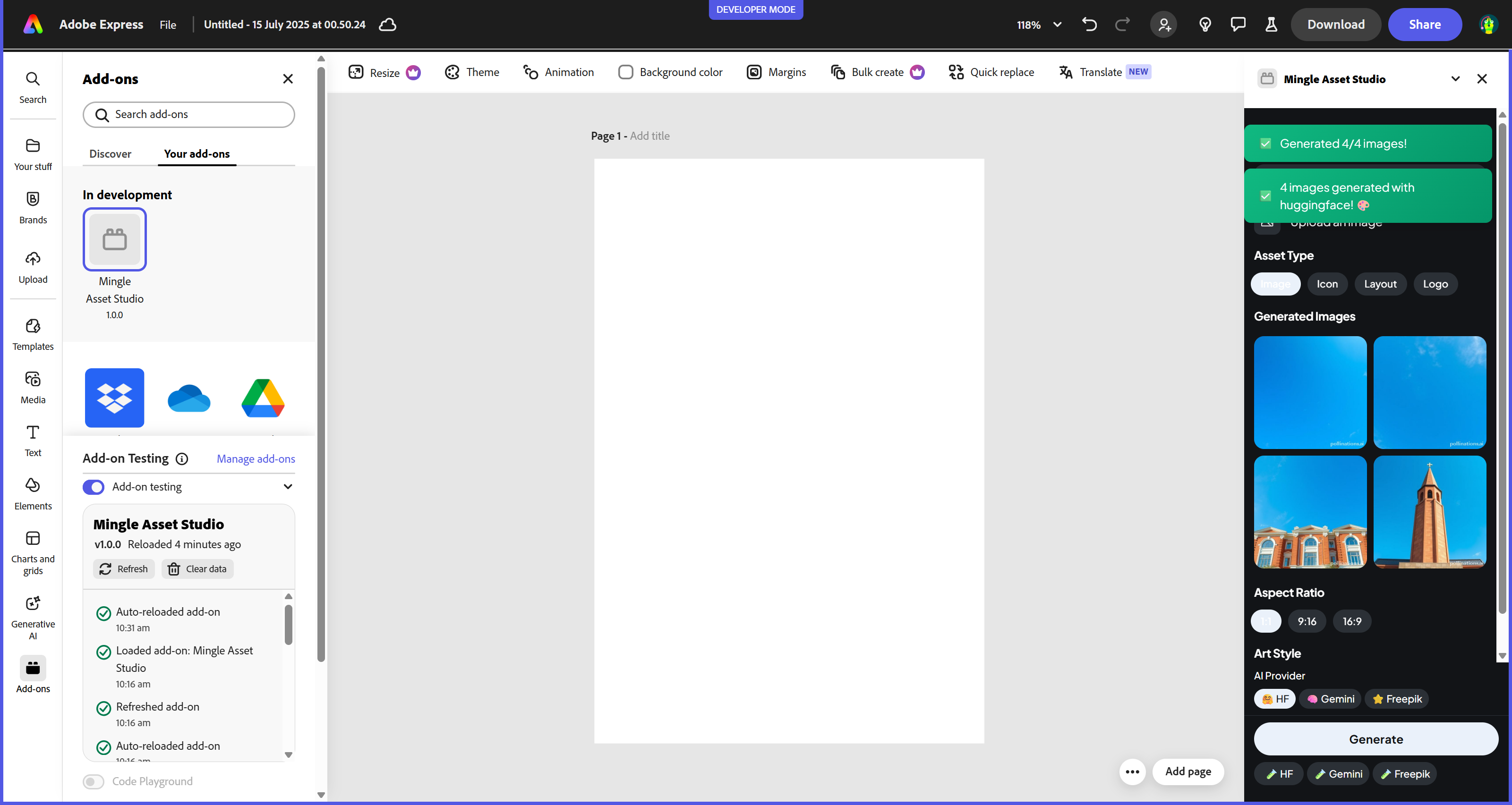Screen dimensions: 1512x805
Task: Collapse the Add-on testing section chevron
Action: [288, 486]
